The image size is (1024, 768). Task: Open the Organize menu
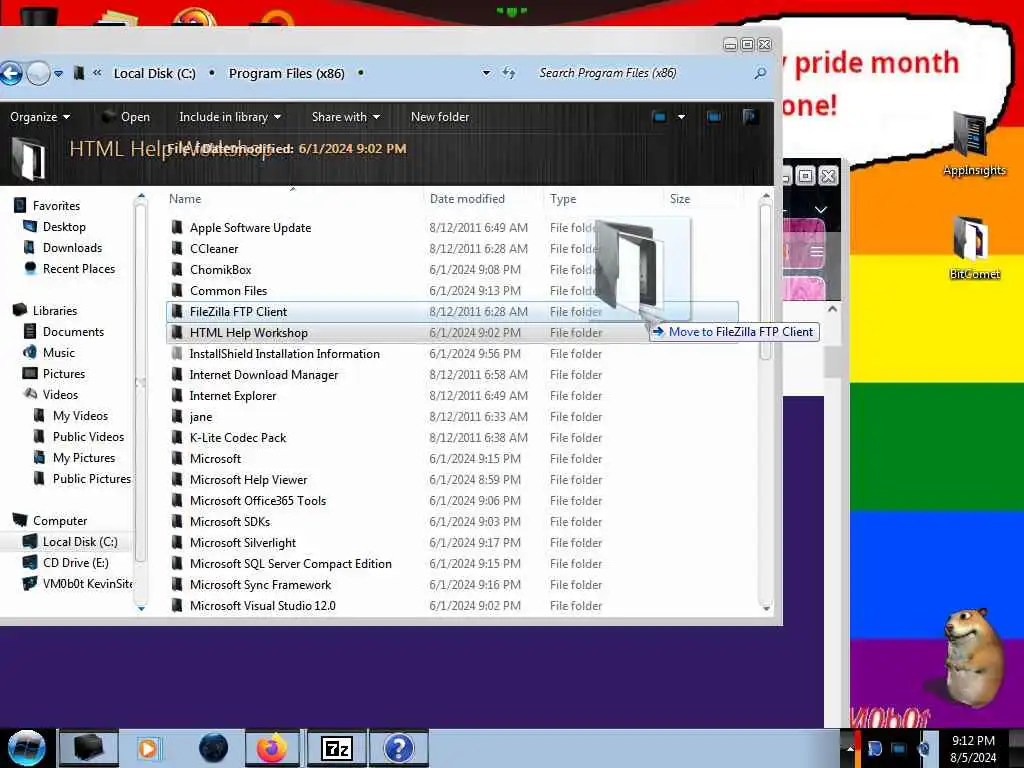click(40, 117)
